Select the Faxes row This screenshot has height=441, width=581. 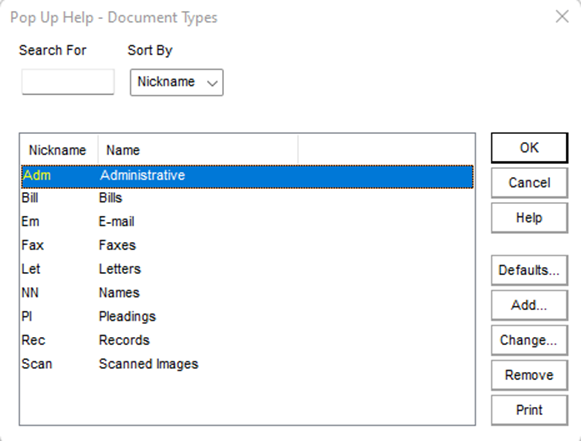pyautogui.click(x=247, y=245)
